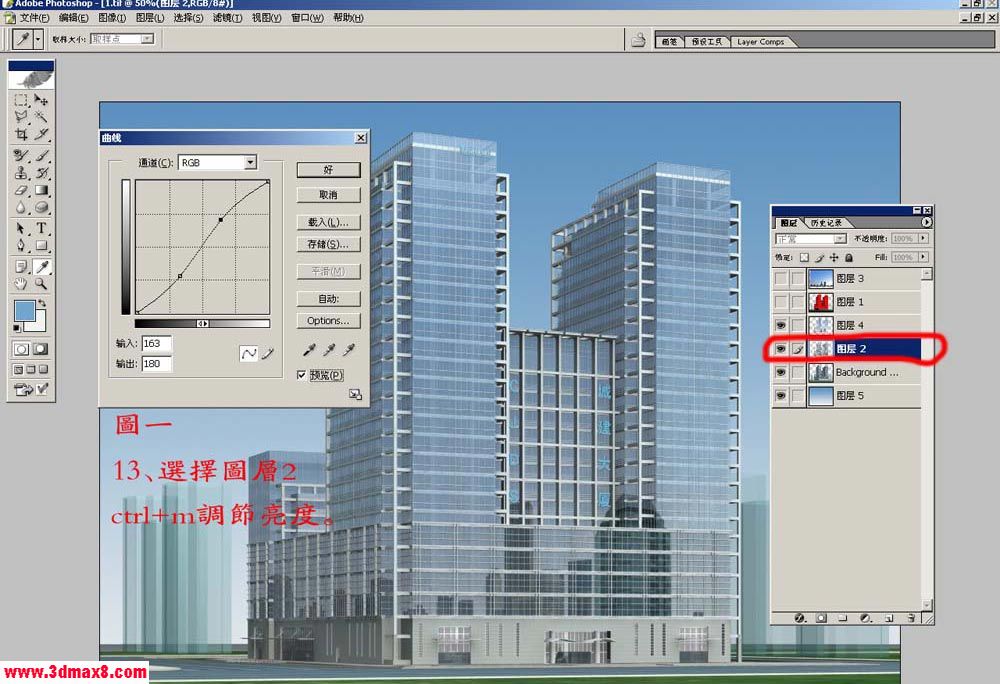Show 图层 1 layer visibility box
1000x684 pixels.
(781, 302)
